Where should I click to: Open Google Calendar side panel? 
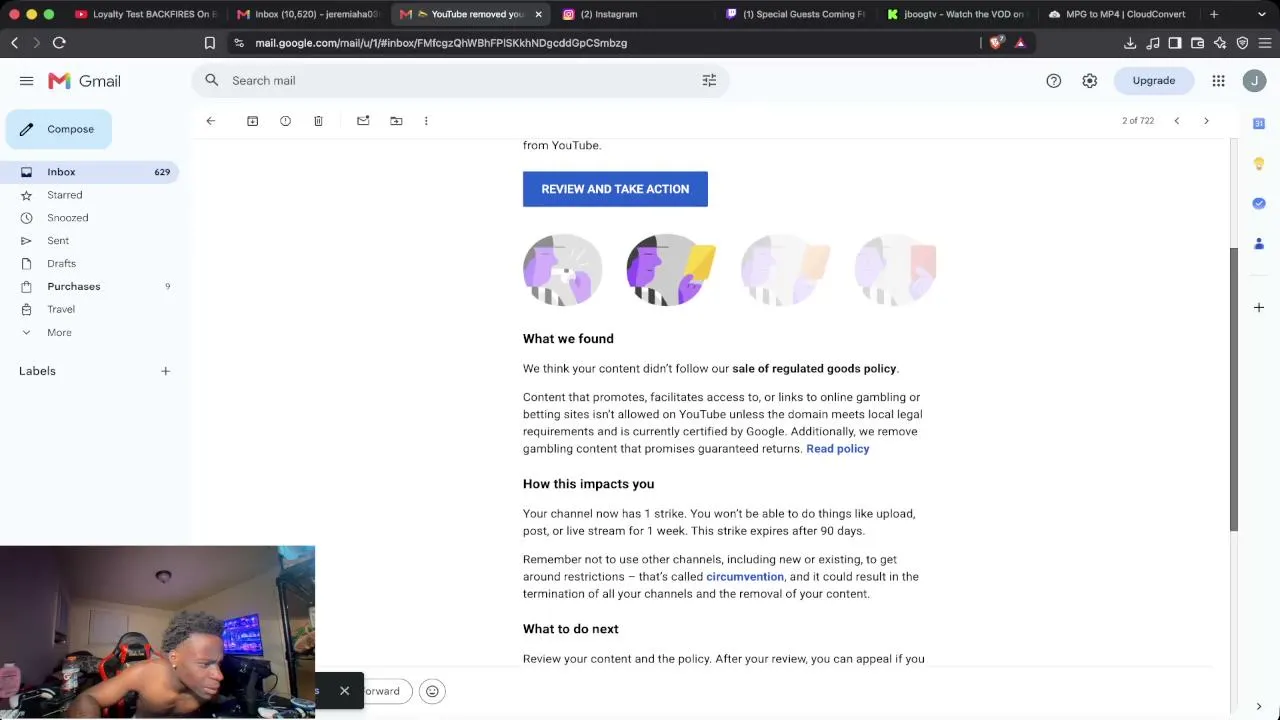pyautogui.click(x=1259, y=123)
